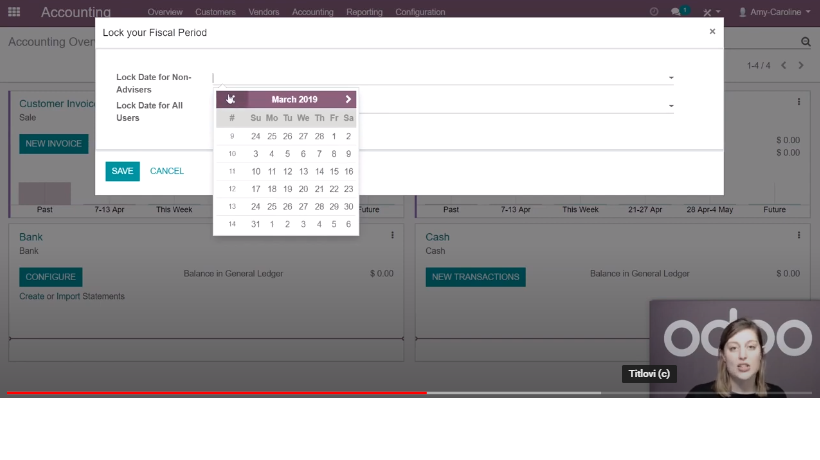Click the video progress bar
This screenshot has height=460, width=820.
click(409, 392)
